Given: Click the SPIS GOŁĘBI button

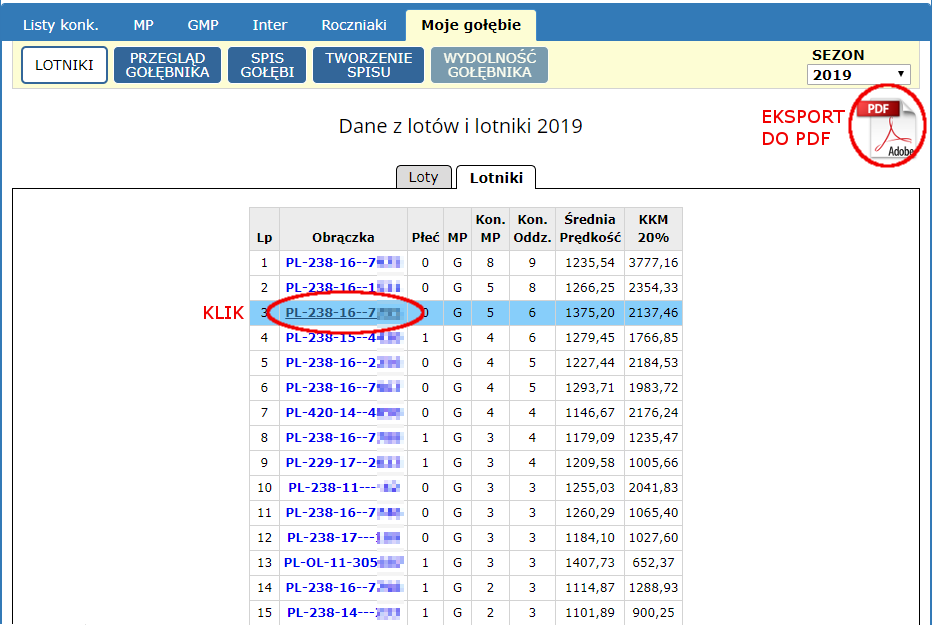Looking at the screenshot, I should pos(267,65).
